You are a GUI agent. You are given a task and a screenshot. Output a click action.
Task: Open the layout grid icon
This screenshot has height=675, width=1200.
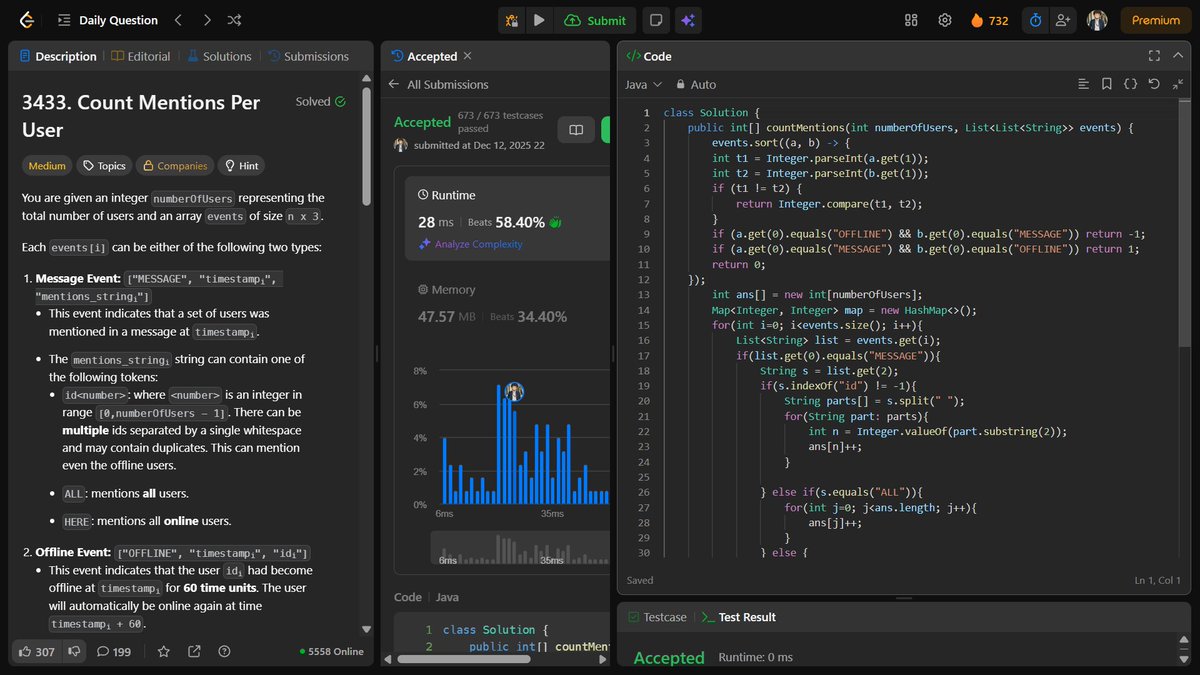point(911,20)
